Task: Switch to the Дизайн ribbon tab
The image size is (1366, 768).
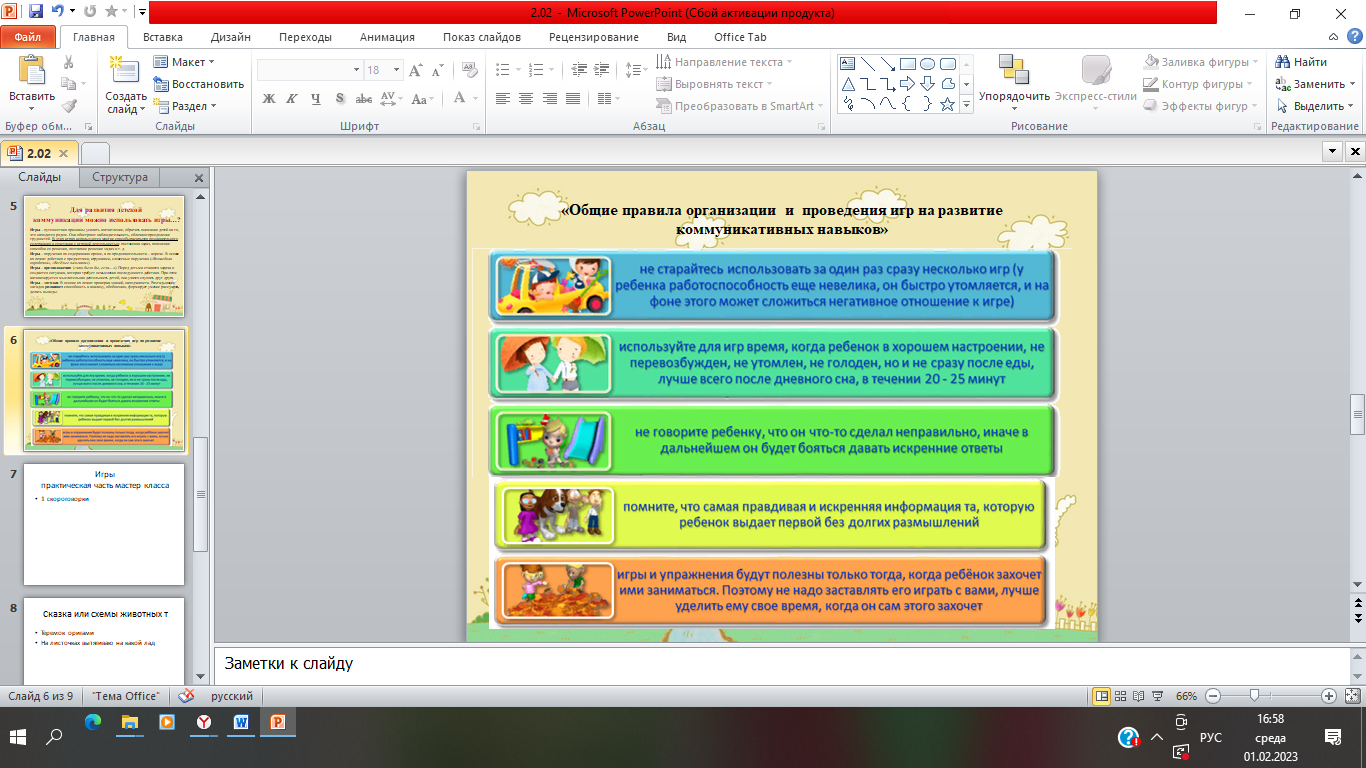Action: click(231, 37)
